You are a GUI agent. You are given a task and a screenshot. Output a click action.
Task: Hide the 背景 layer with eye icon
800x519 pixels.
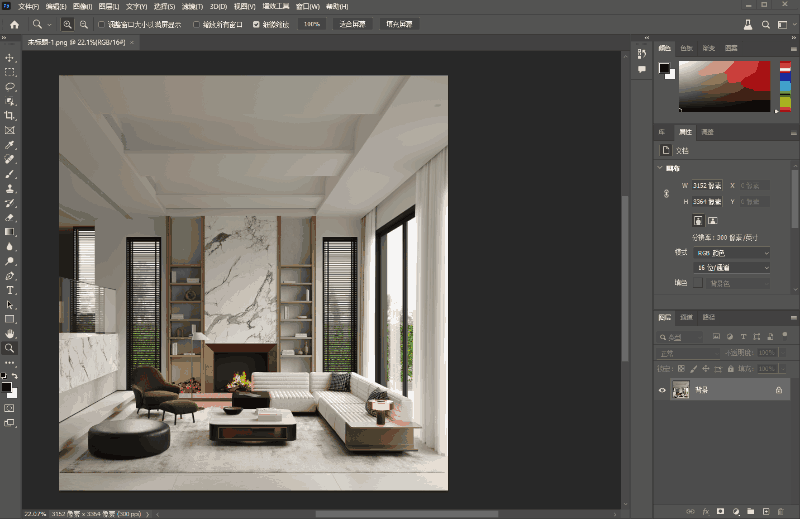coord(662,390)
